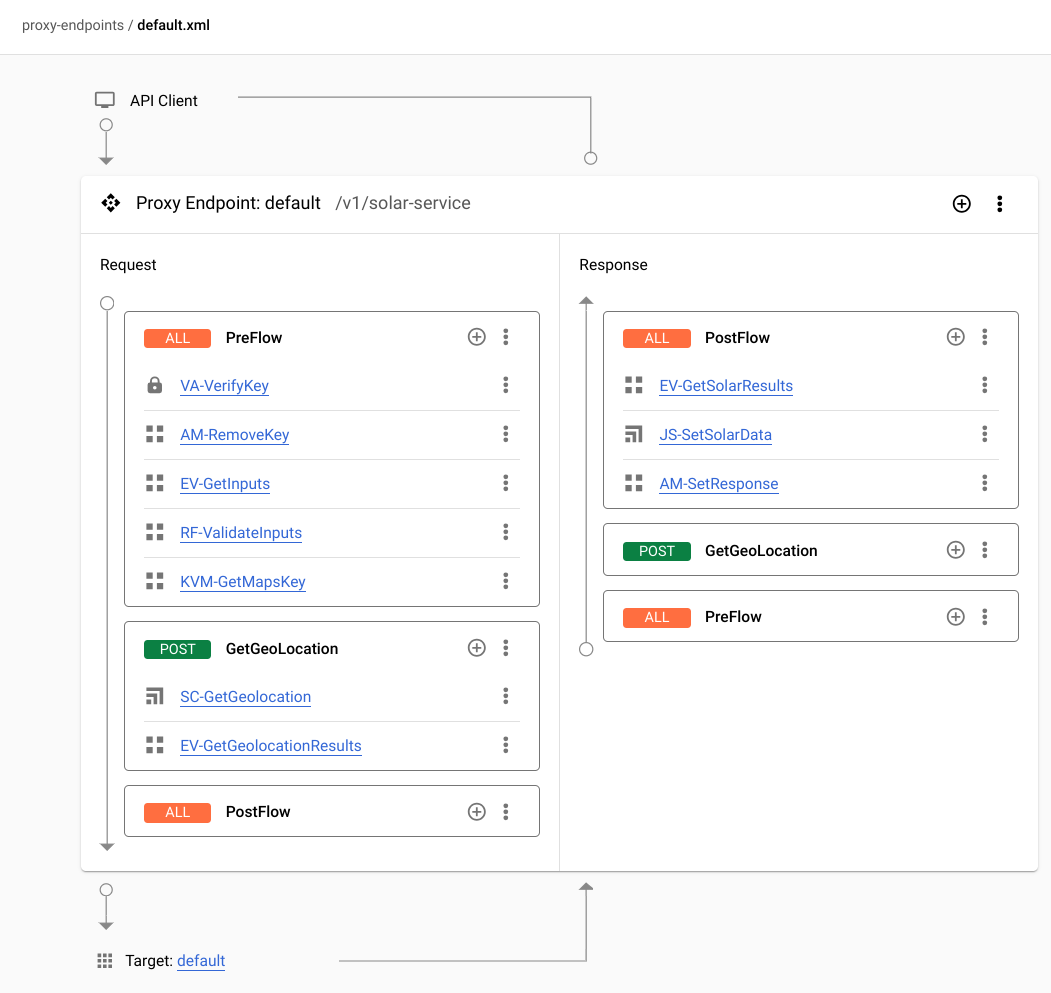Image resolution: width=1051 pixels, height=993 pixels.
Task: Open Request PostFlow options menu
Action: click(x=506, y=811)
